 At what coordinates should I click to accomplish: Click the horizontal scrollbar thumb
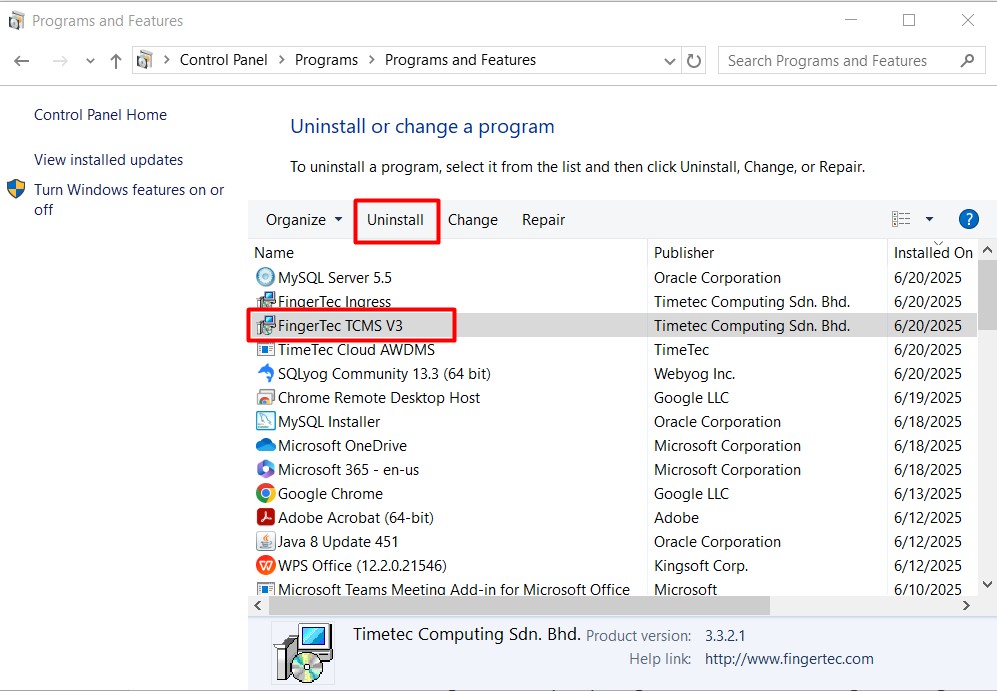click(519, 605)
